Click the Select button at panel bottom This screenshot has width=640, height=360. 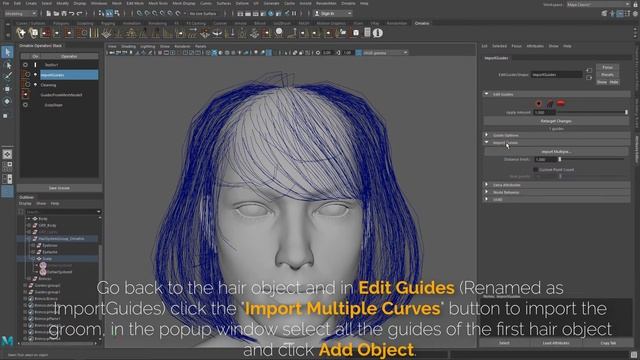[x=504, y=343]
